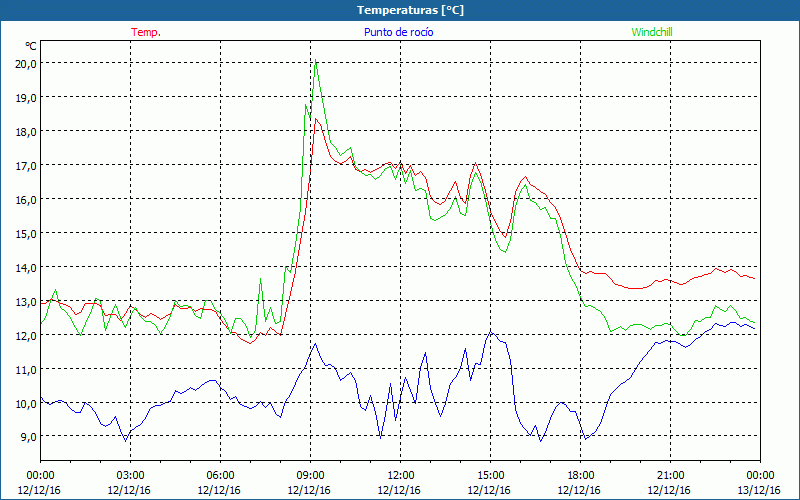Click the 'Temperaturas [°C]' chart title

click(410, 10)
